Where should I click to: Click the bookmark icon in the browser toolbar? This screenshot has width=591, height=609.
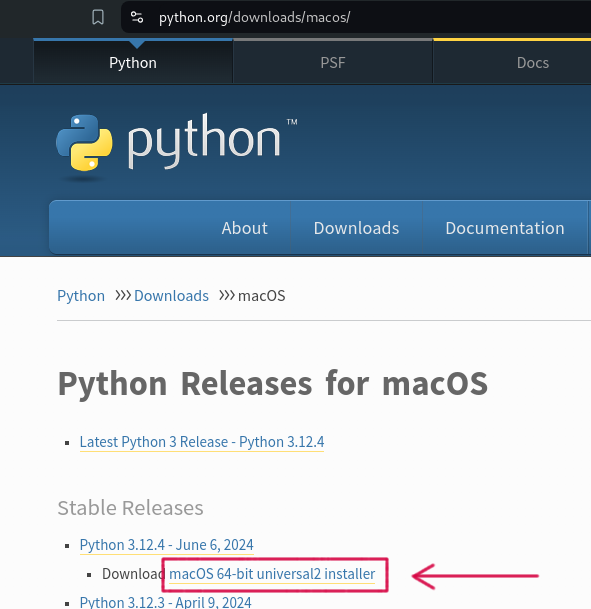[98, 17]
